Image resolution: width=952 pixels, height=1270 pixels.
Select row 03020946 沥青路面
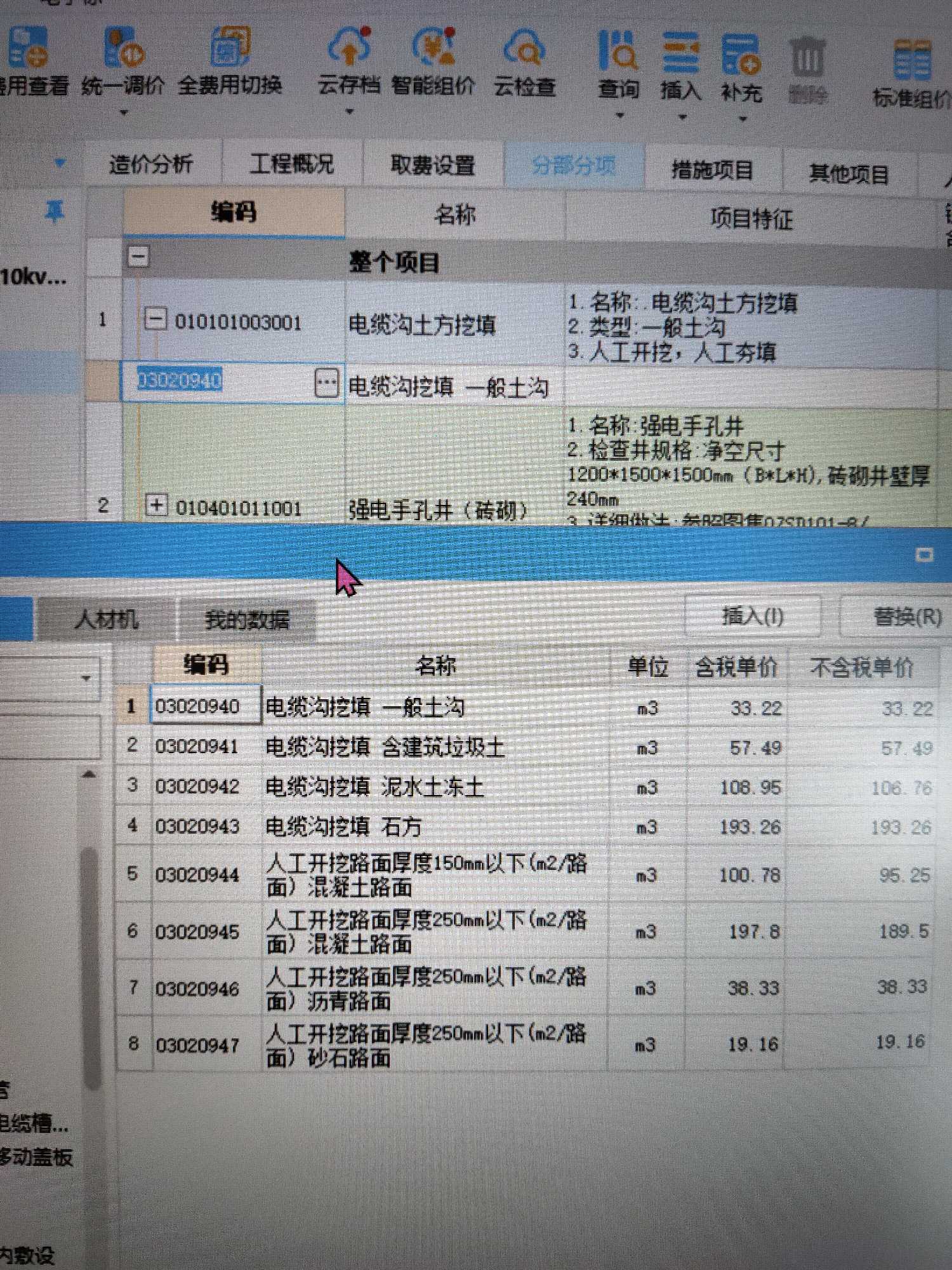(524, 988)
